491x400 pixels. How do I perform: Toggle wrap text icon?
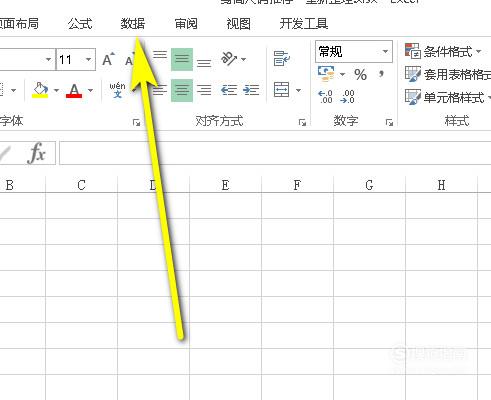point(281,58)
